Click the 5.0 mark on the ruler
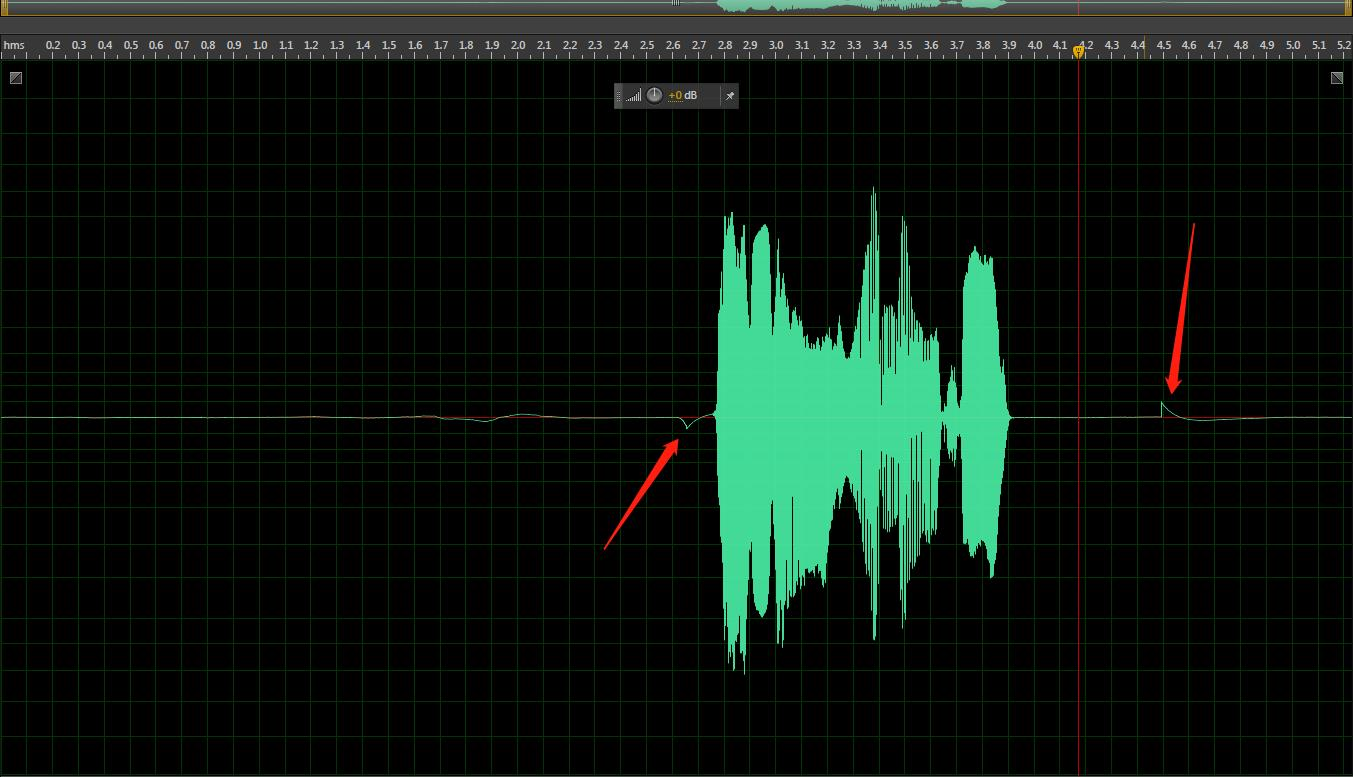This screenshot has width=1353, height=777. click(1293, 45)
